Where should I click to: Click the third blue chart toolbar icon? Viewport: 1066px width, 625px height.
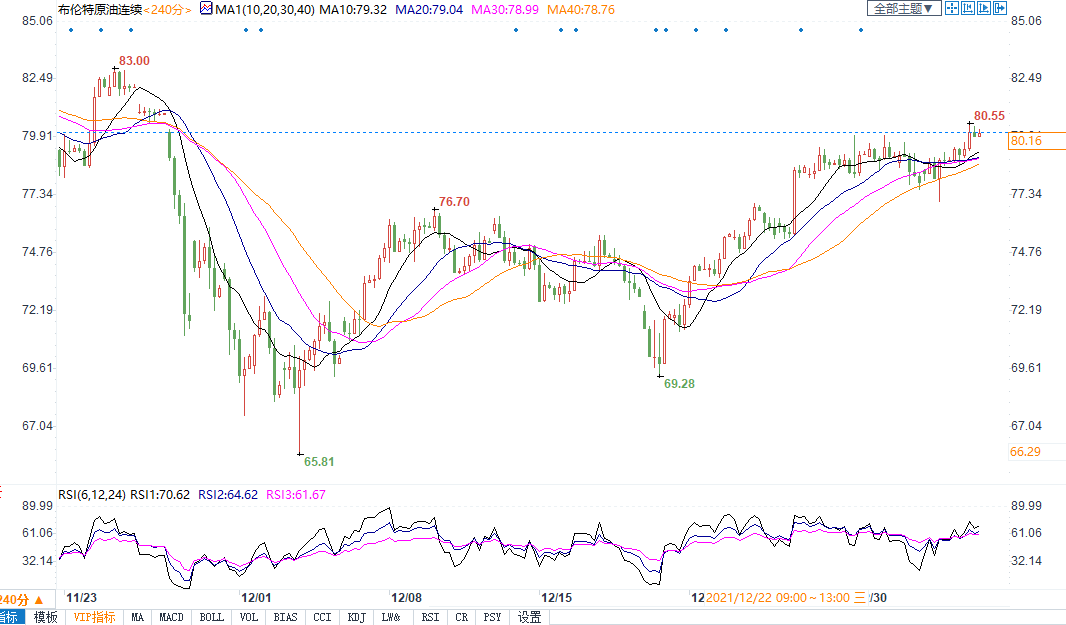click(984, 8)
